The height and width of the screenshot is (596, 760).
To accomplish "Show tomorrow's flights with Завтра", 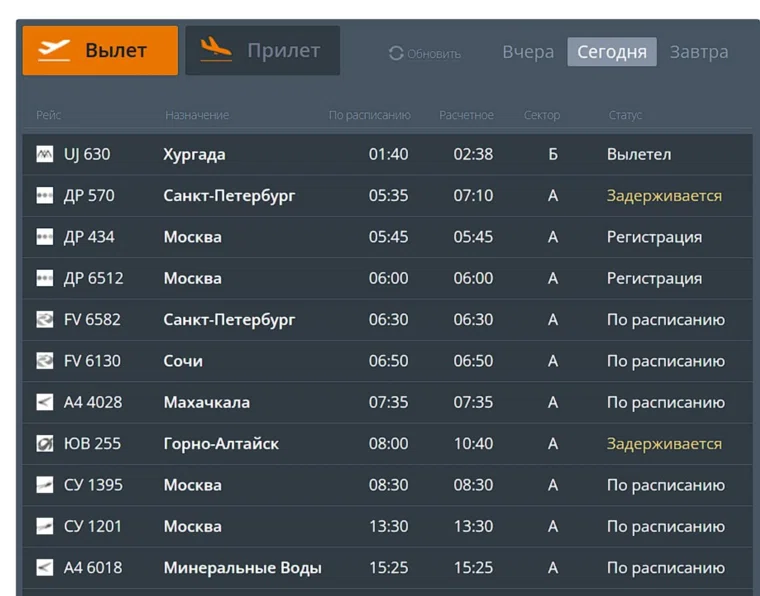I will (699, 52).
